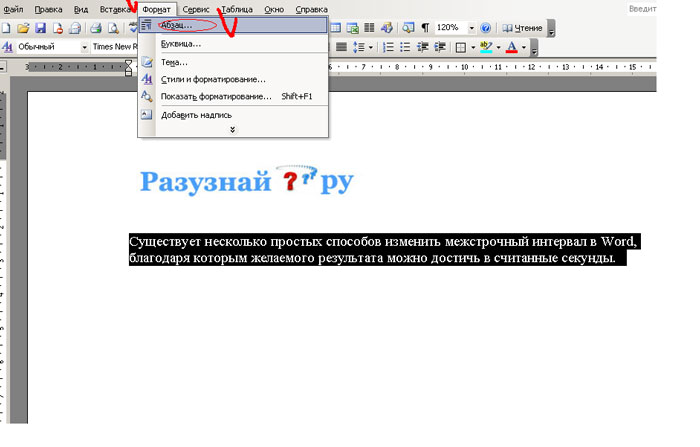This screenshot has height=447, width=700.
Task: Open Print Preview with the magnifier page icon
Action: click(113, 28)
